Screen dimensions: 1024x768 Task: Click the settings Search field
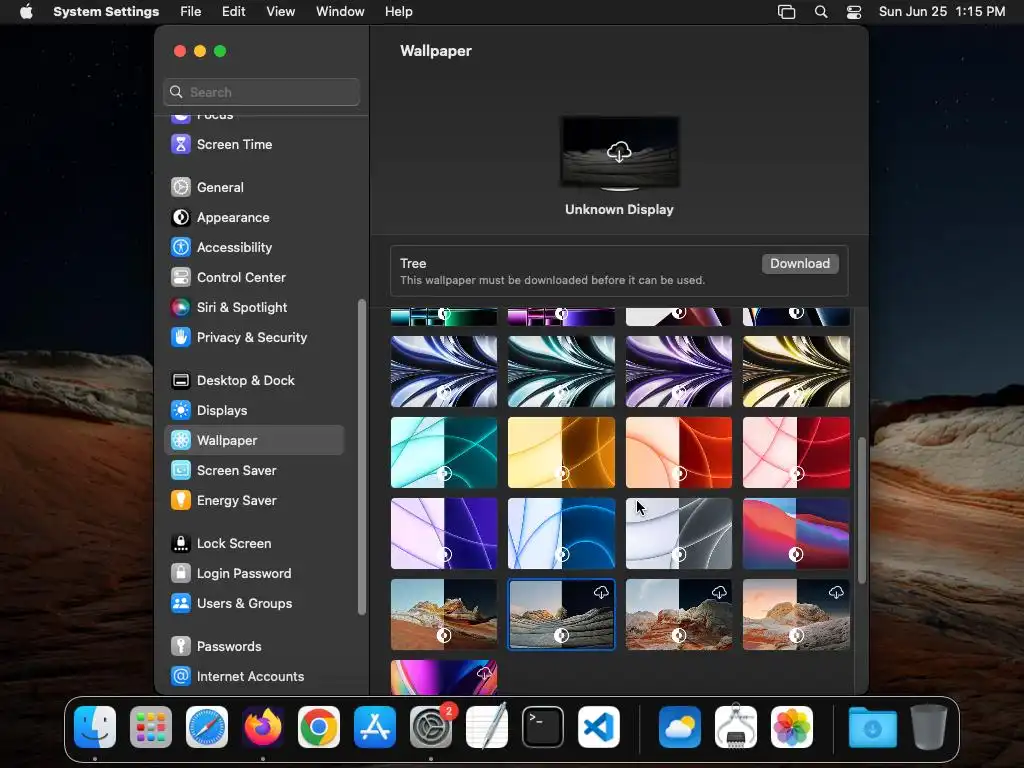coord(261,92)
